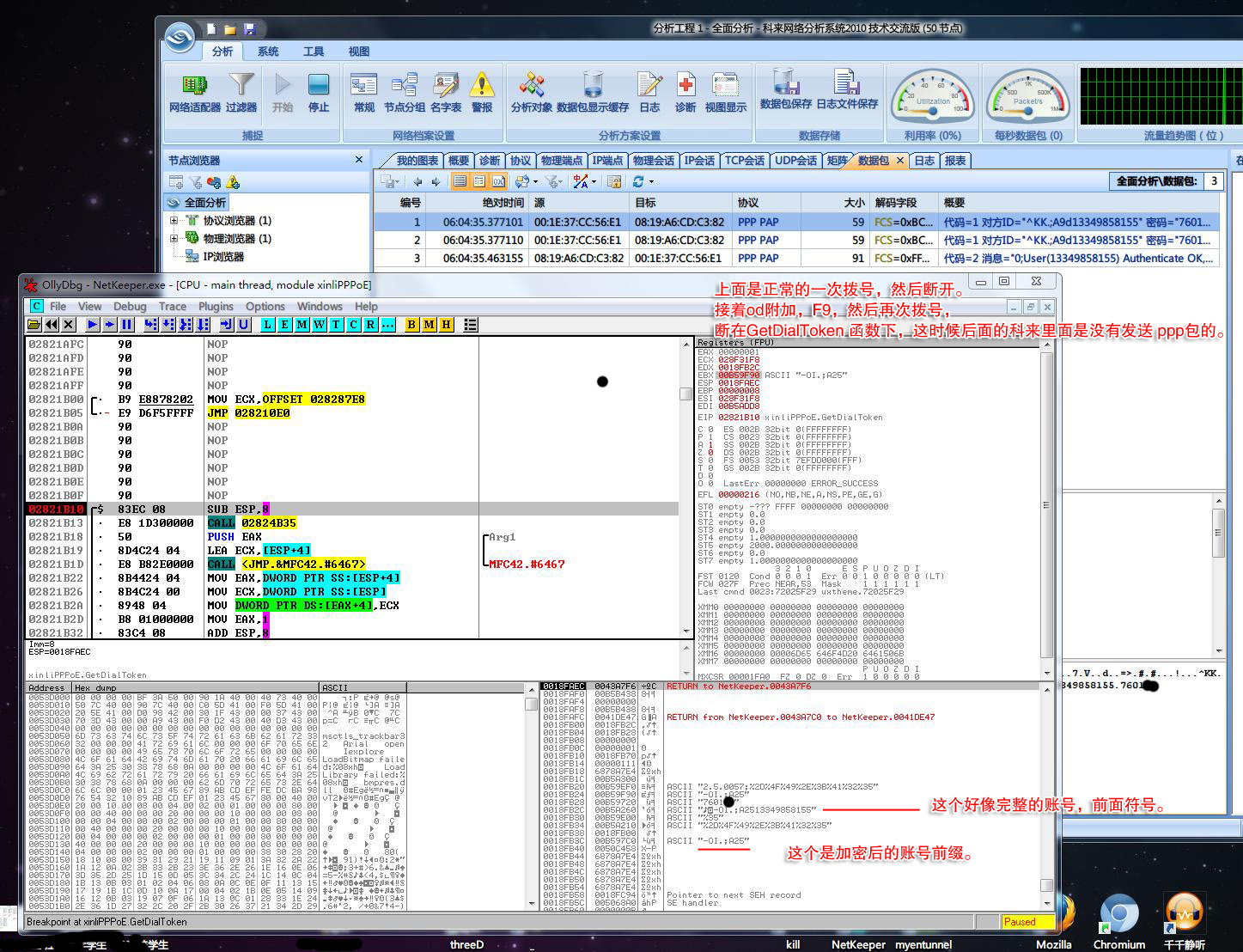Open yellow M memory breakpoints button
The image size is (1243, 952).
(429, 325)
